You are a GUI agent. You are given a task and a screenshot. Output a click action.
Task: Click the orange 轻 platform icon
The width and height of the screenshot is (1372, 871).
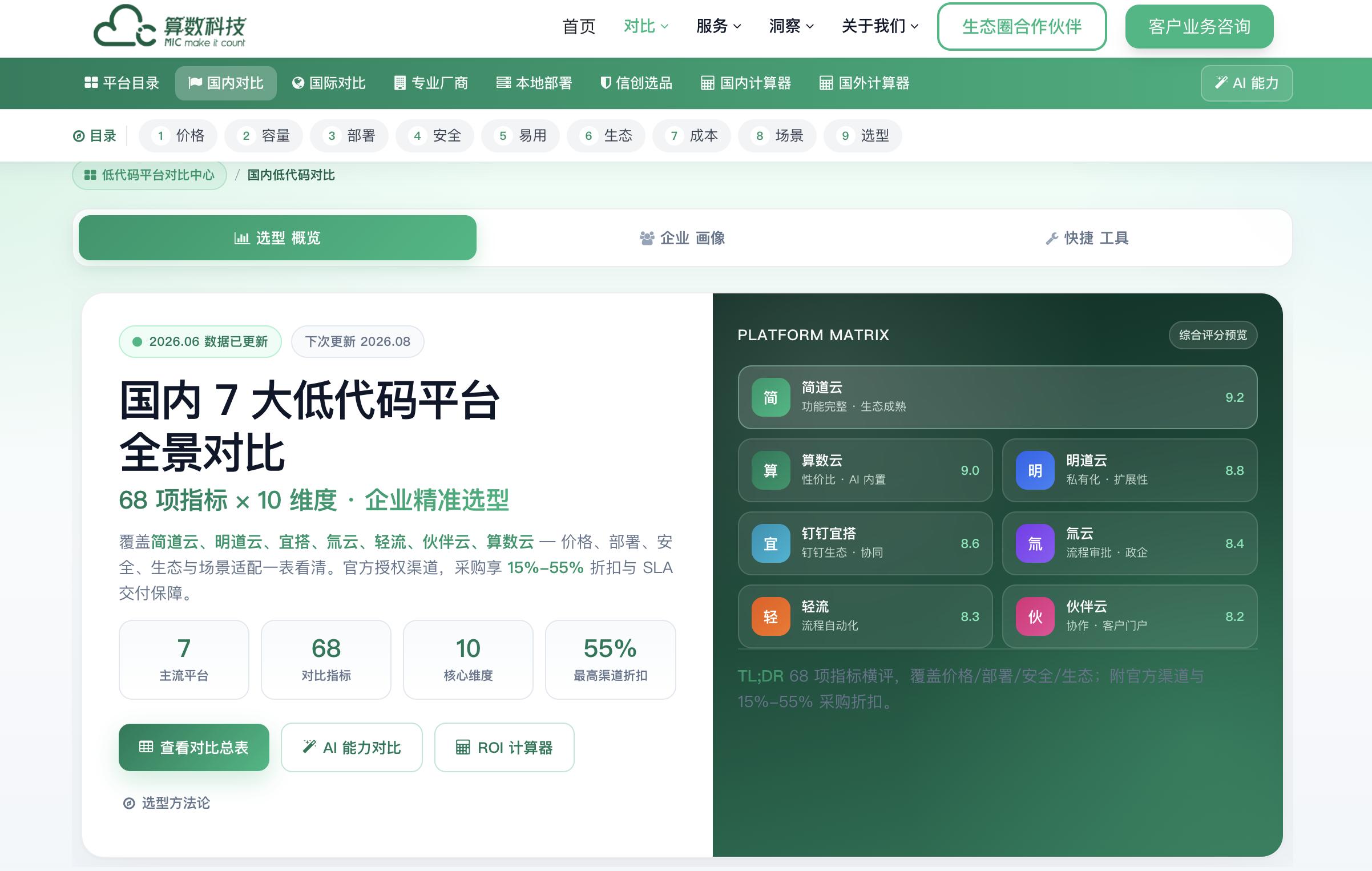(x=770, y=616)
